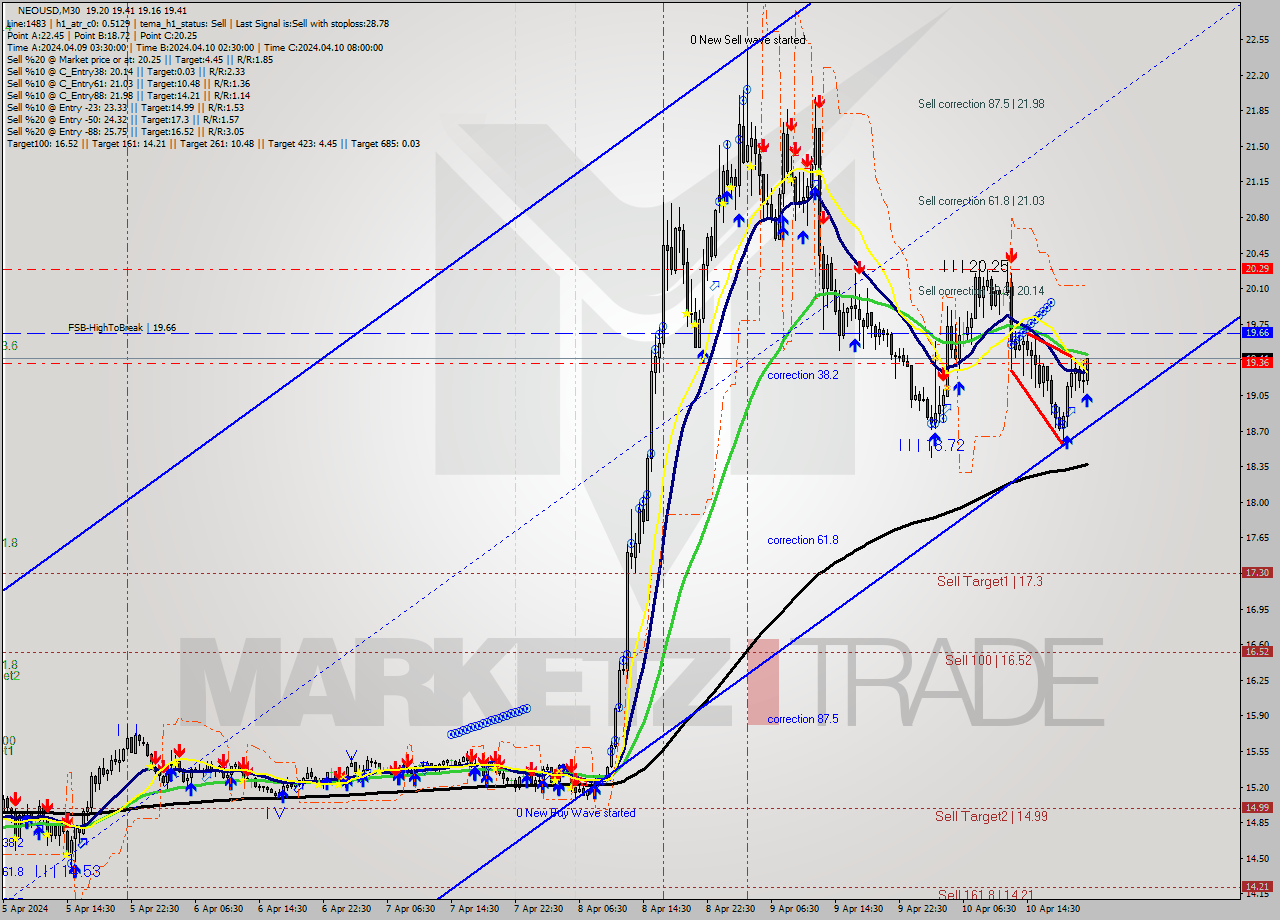The width and height of the screenshot is (1280, 920).
Task: Select the blue 'correction 61.8' label
Action: [803, 540]
